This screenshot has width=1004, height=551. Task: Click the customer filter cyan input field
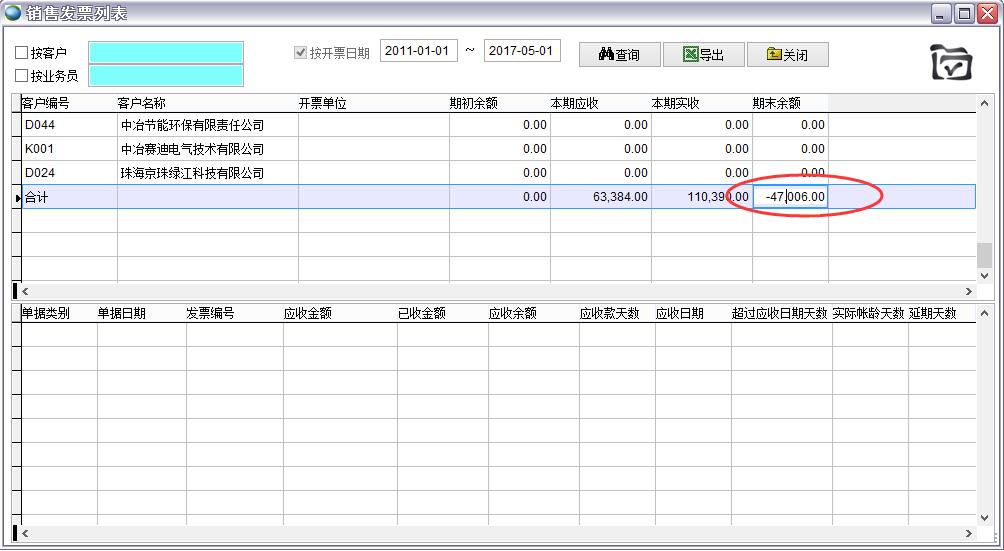point(166,52)
